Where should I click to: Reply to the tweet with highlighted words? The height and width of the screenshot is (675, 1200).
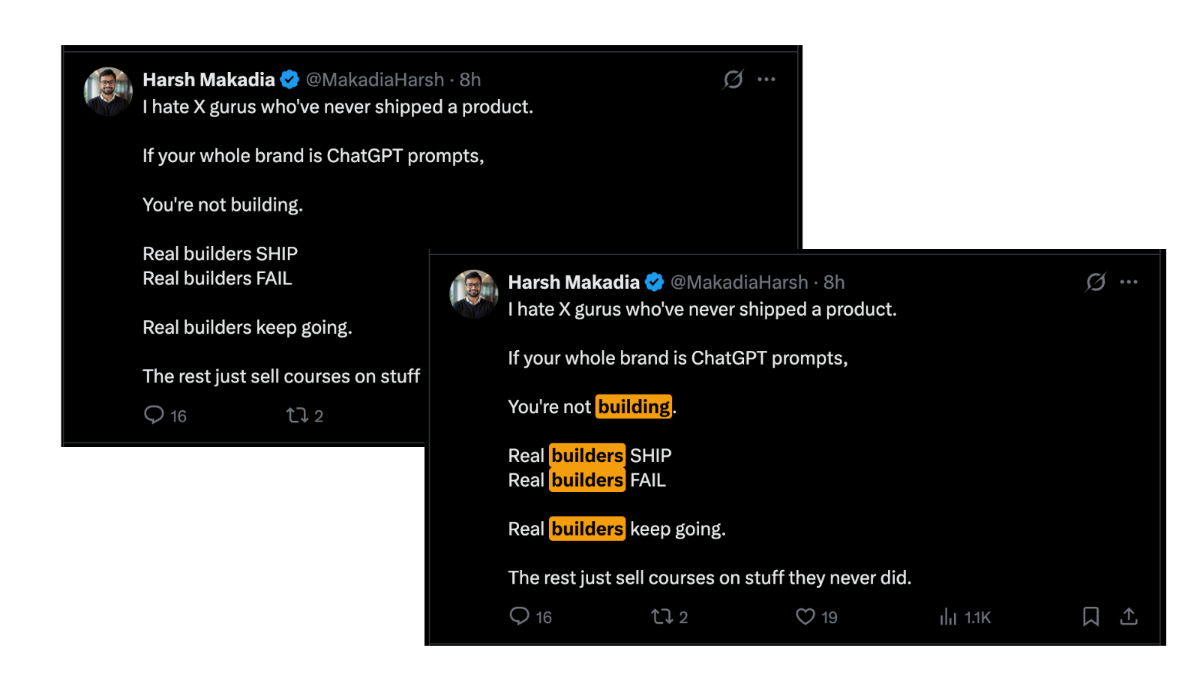coord(519,617)
